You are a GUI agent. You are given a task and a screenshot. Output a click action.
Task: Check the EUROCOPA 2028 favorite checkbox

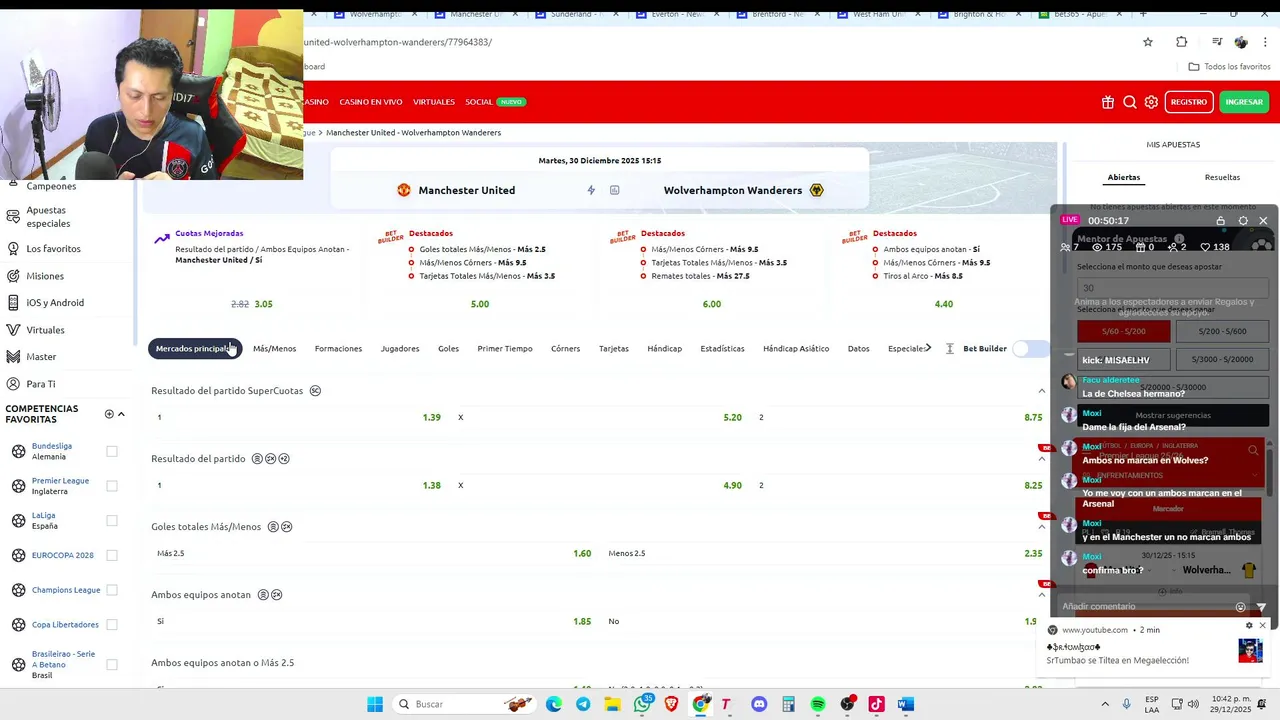click(x=112, y=555)
